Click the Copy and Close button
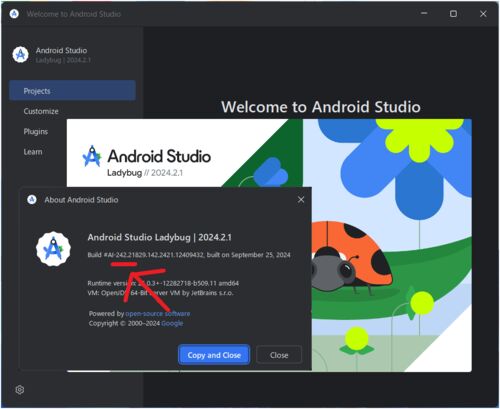 pos(214,355)
